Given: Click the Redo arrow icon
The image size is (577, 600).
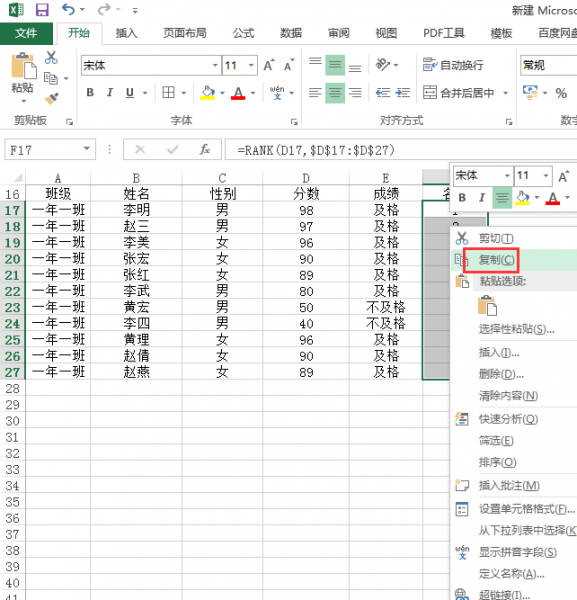Looking at the screenshot, I should click(104, 9).
